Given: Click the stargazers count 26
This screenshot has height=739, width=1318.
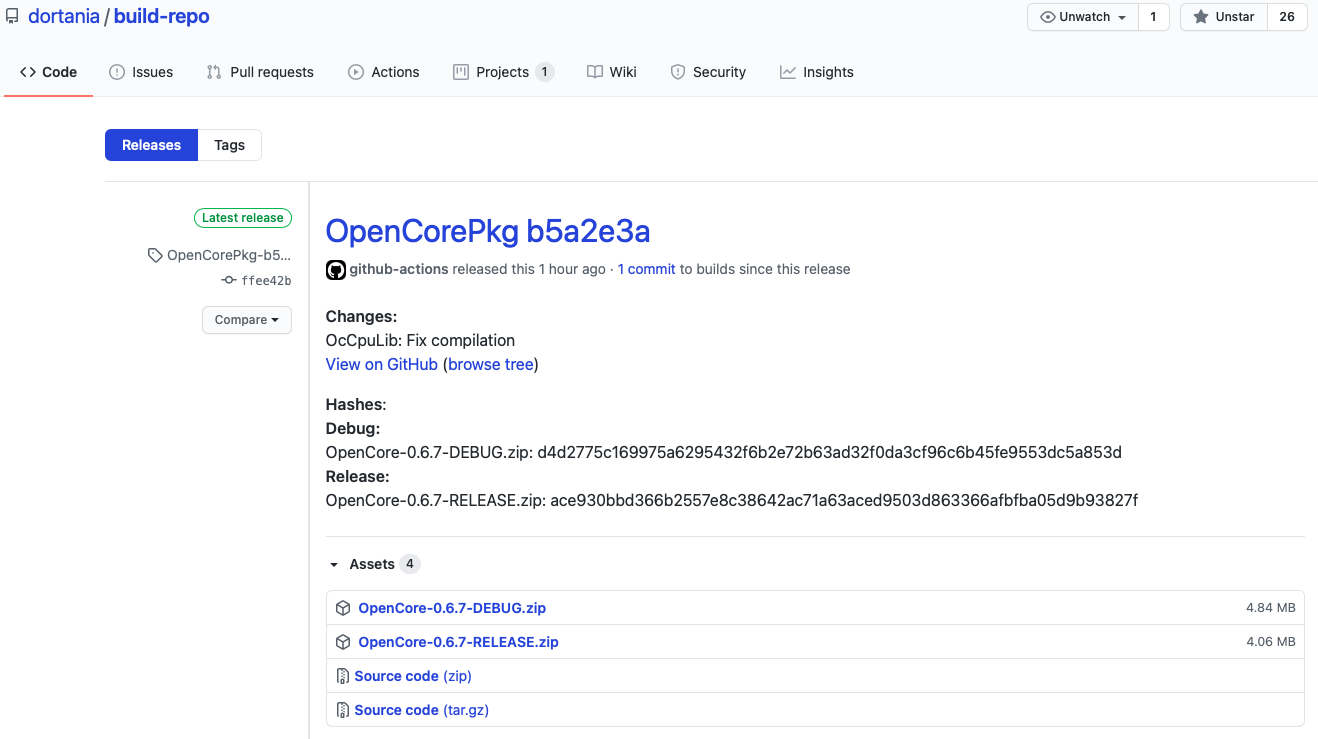Looking at the screenshot, I should 1287,17.
